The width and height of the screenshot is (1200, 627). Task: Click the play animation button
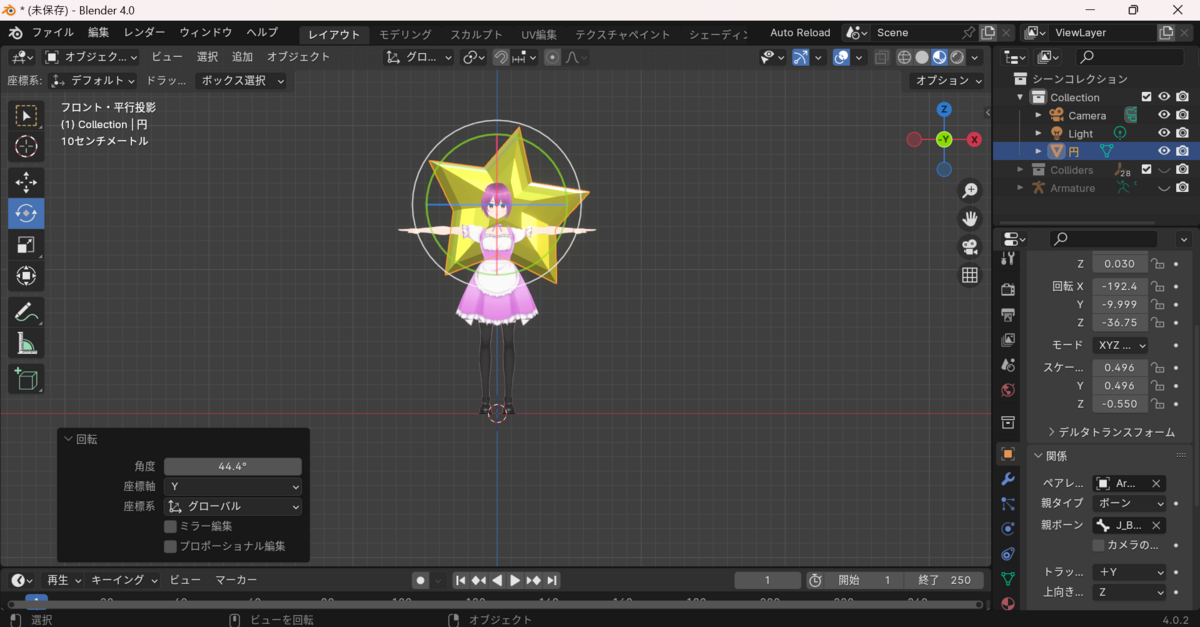coord(515,580)
